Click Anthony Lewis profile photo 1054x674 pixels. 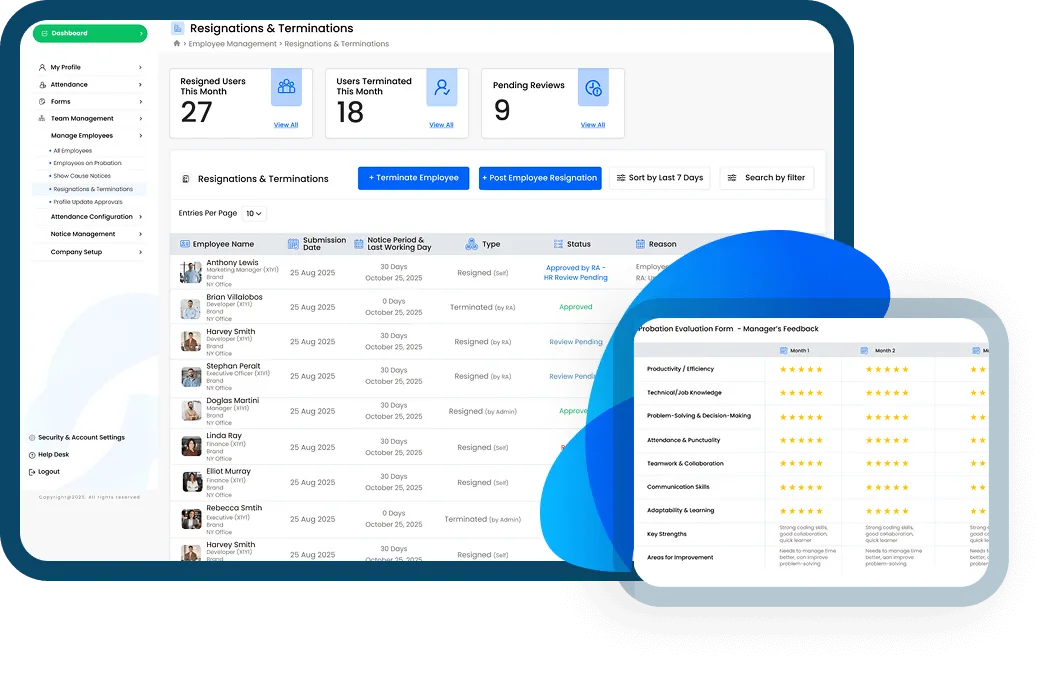pyautogui.click(x=191, y=273)
